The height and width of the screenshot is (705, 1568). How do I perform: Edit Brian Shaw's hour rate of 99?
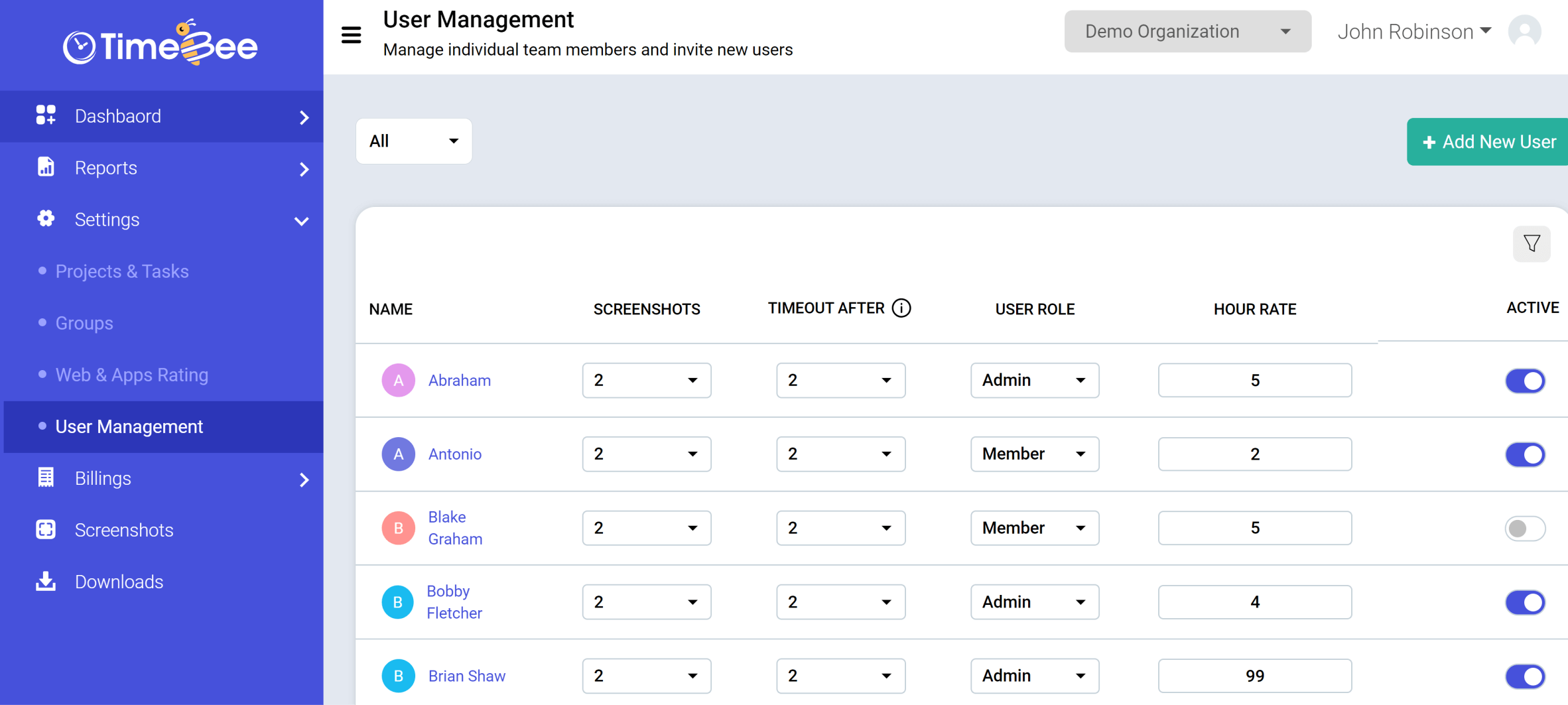point(1255,676)
